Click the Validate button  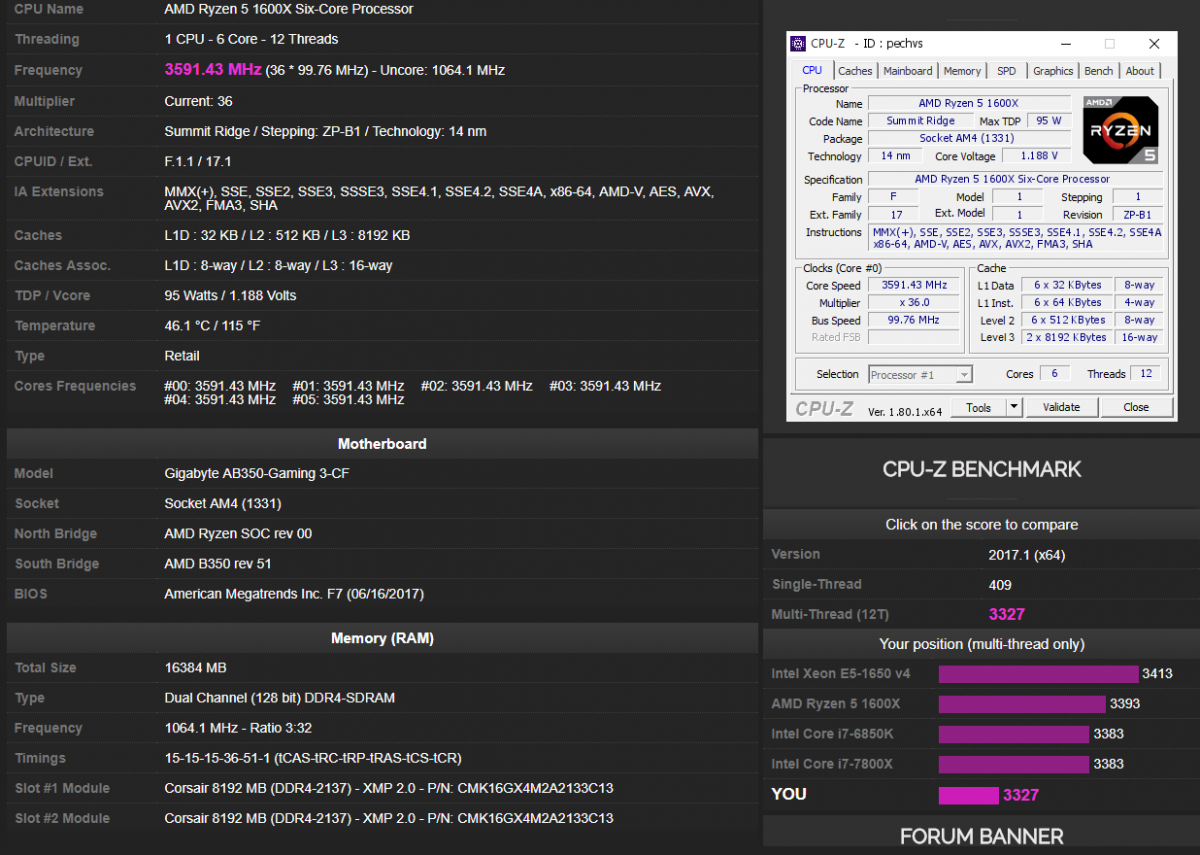(x=1061, y=407)
